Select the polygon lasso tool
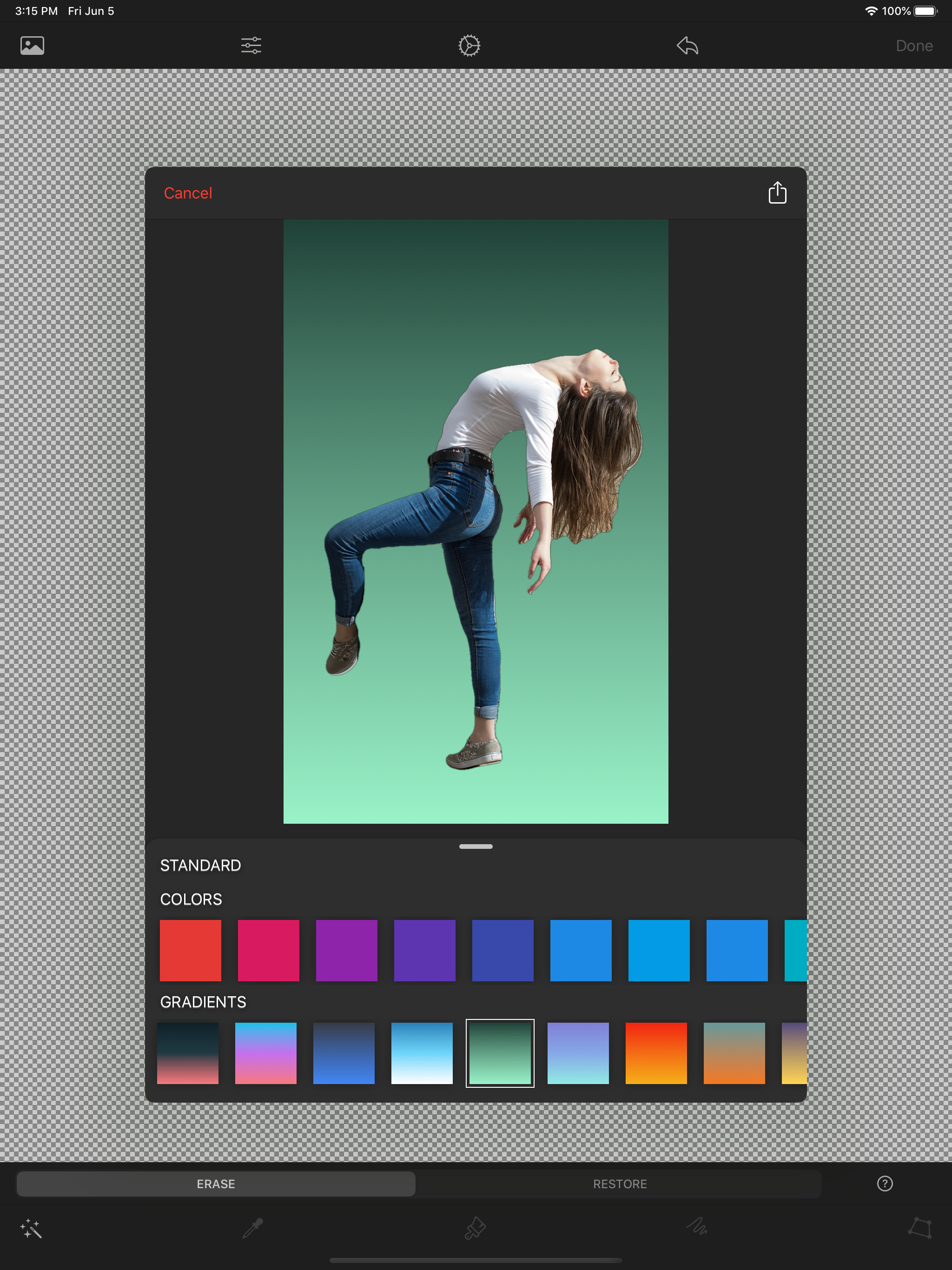The width and height of the screenshot is (952, 1270). [919, 1228]
